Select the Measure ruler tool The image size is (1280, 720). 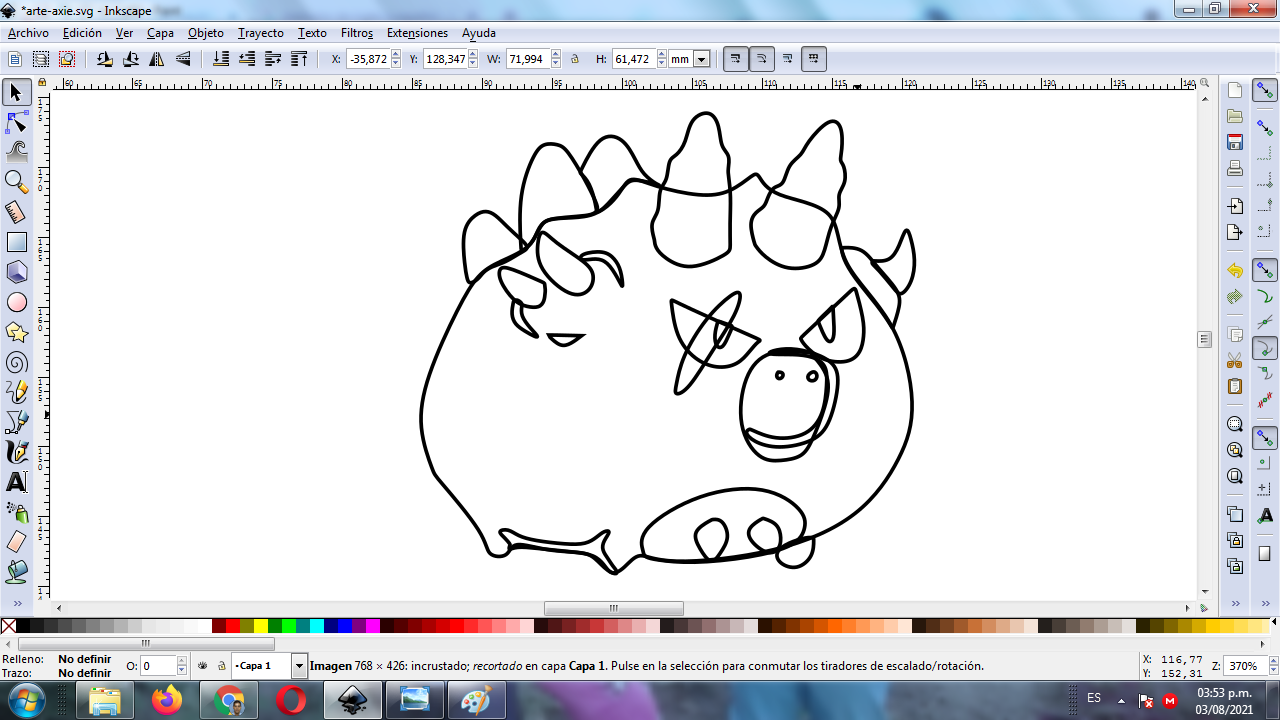pyautogui.click(x=16, y=212)
